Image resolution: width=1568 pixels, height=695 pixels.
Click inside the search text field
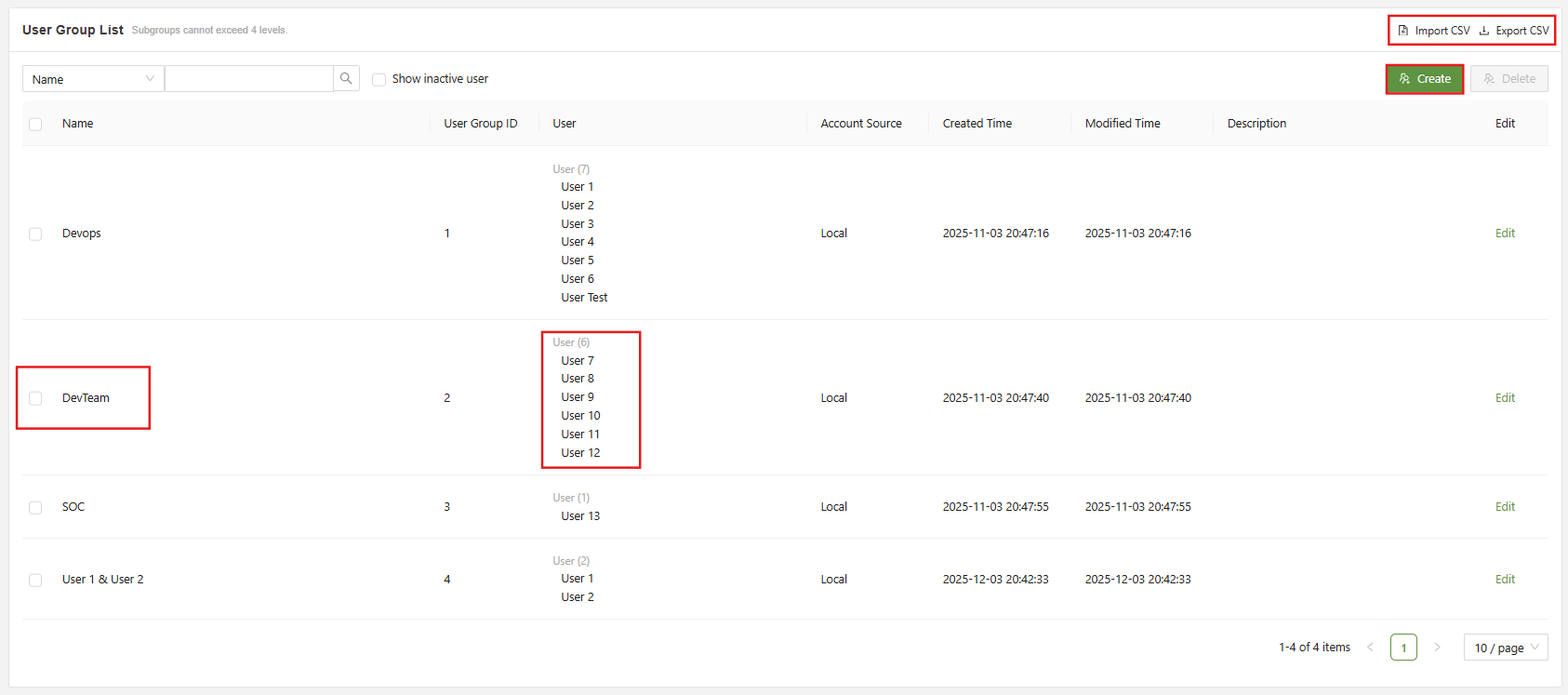click(x=248, y=79)
